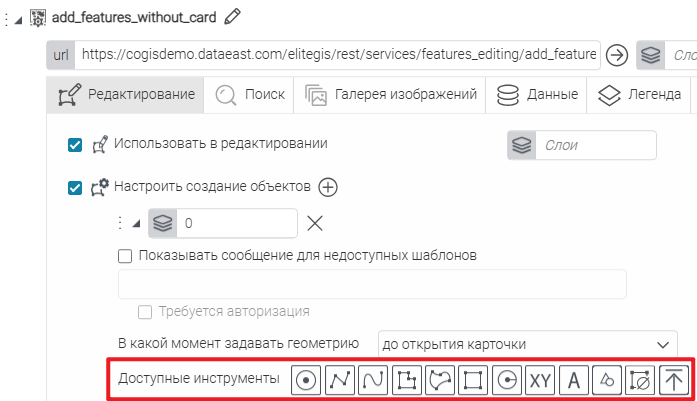Pick the freehand polygon tool
The width and height of the screenshot is (697, 401).
point(440,380)
